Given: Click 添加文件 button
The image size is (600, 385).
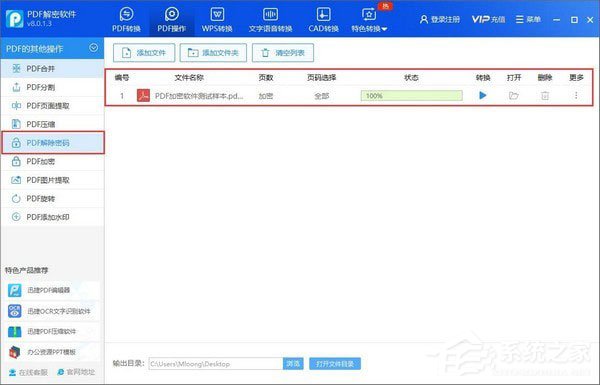Looking at the screenshot, I should (x=144, y=53).
